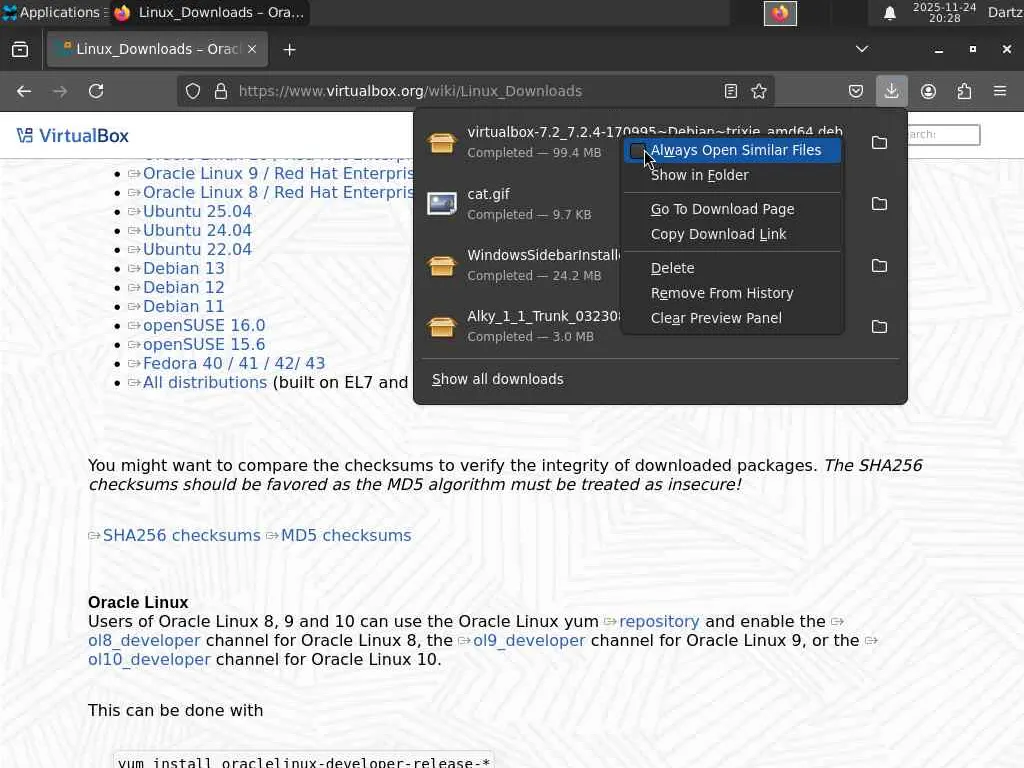This screenshot has width=1024, height=768.
Task: Open the Pocket save icon
Action: pyautogui.click(x=856, y=91)
